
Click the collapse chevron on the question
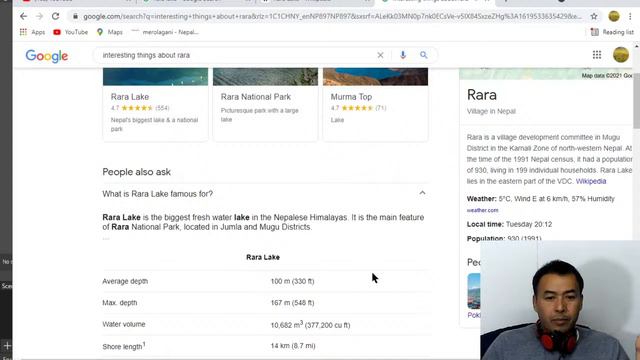(422, 193)
